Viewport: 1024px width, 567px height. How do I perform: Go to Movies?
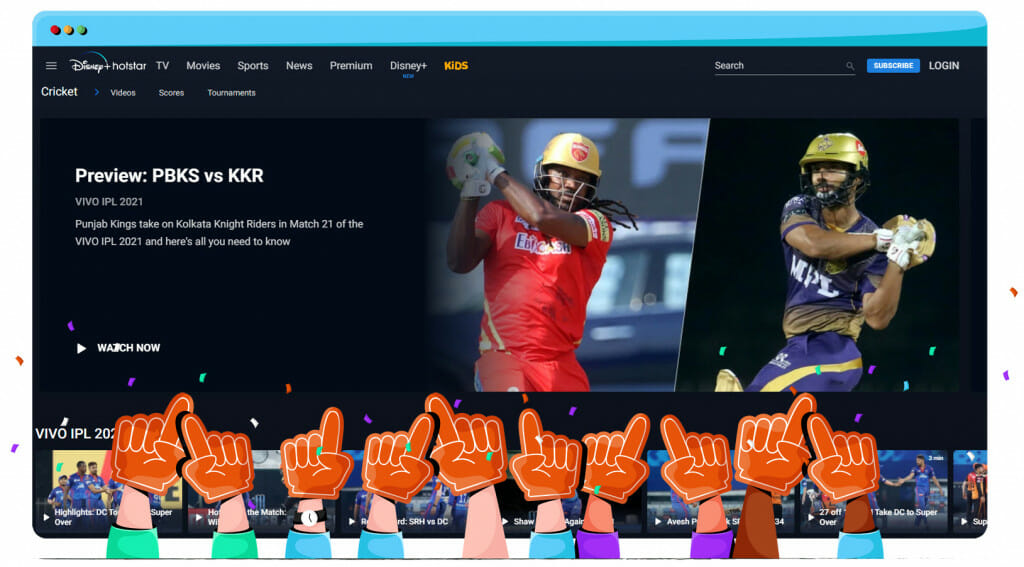pos(203,65)
